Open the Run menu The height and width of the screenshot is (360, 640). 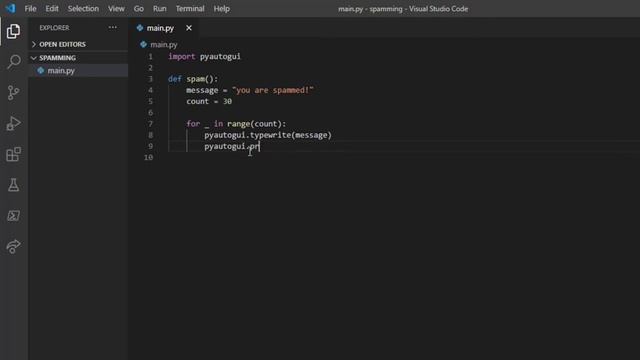(x=160, y=9)
